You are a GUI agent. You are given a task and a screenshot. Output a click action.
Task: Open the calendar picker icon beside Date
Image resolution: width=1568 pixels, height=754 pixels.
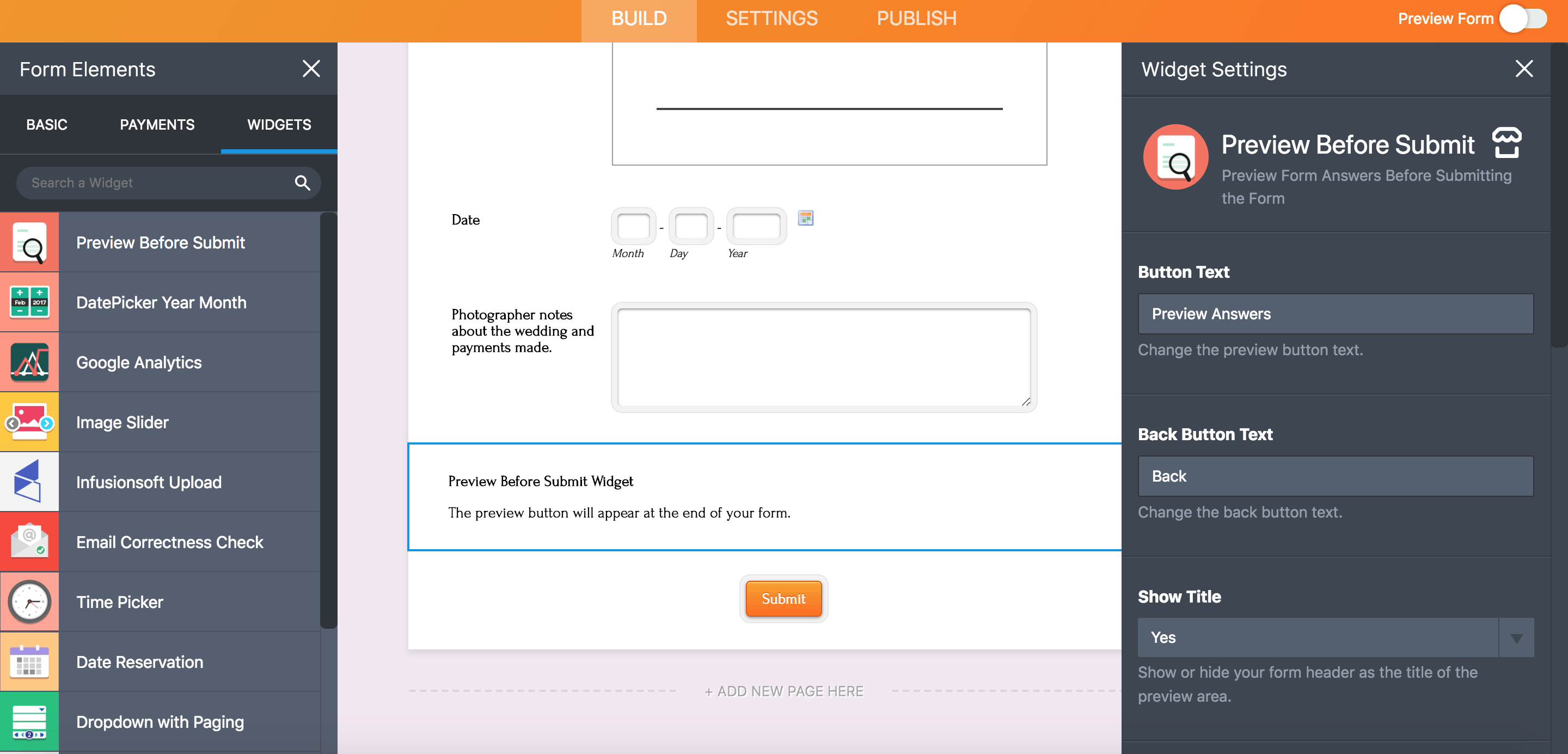(805, 218)
